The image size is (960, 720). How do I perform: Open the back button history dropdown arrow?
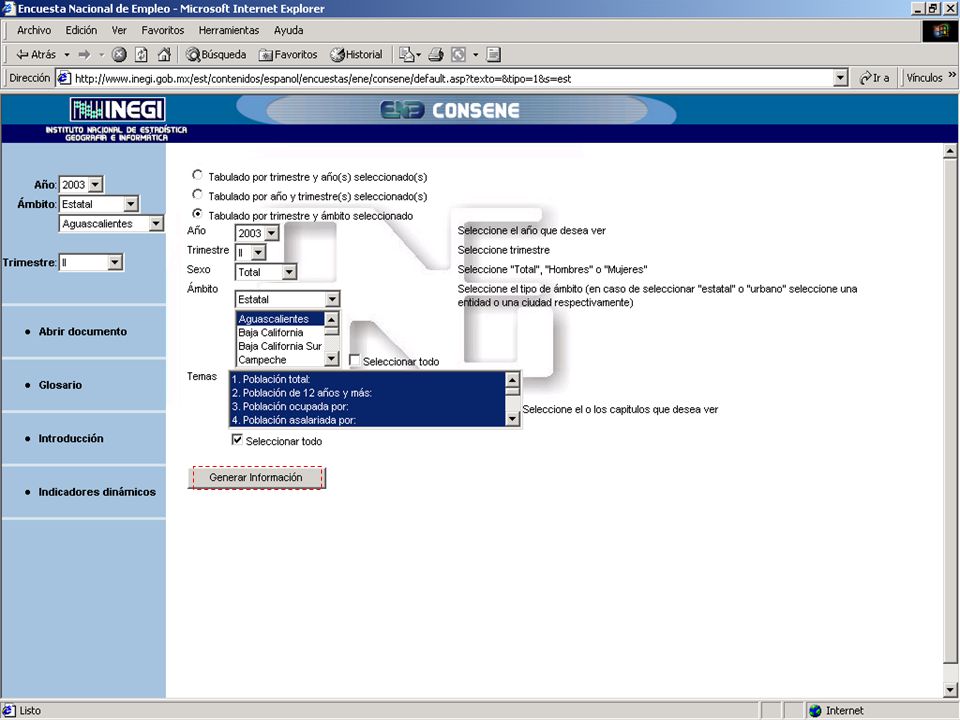tap(67, 54)
